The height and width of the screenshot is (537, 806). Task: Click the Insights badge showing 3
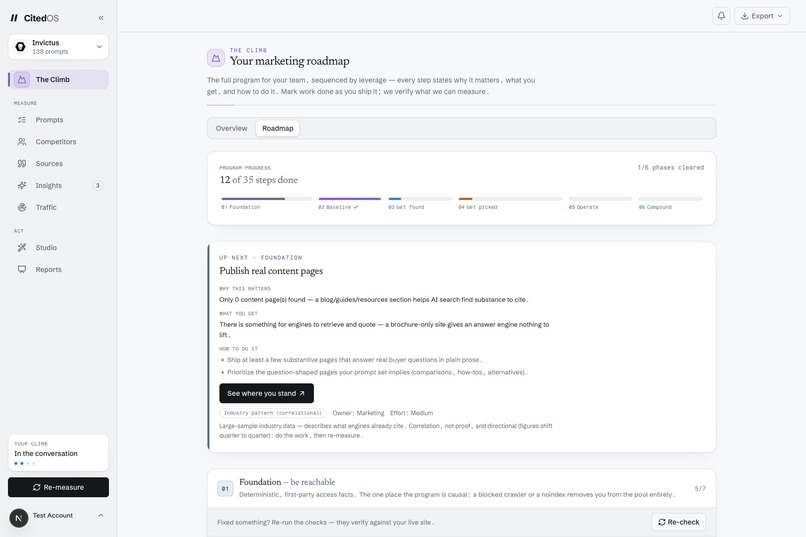point(98,186)
